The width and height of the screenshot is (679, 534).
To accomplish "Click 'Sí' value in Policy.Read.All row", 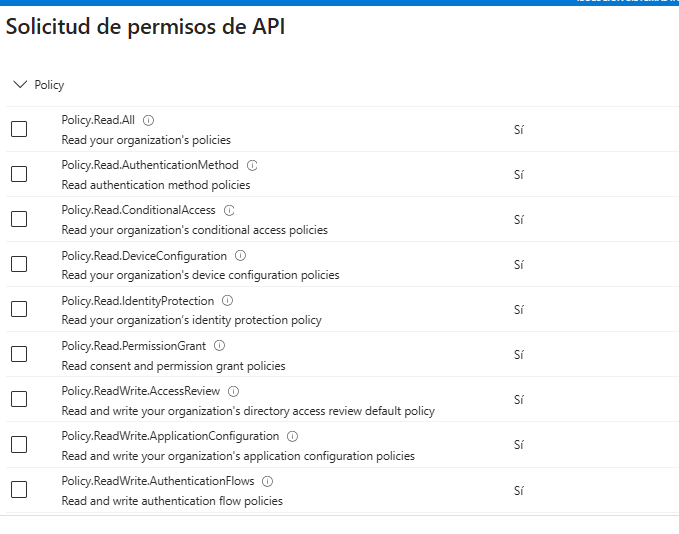I will pos(519,129).
